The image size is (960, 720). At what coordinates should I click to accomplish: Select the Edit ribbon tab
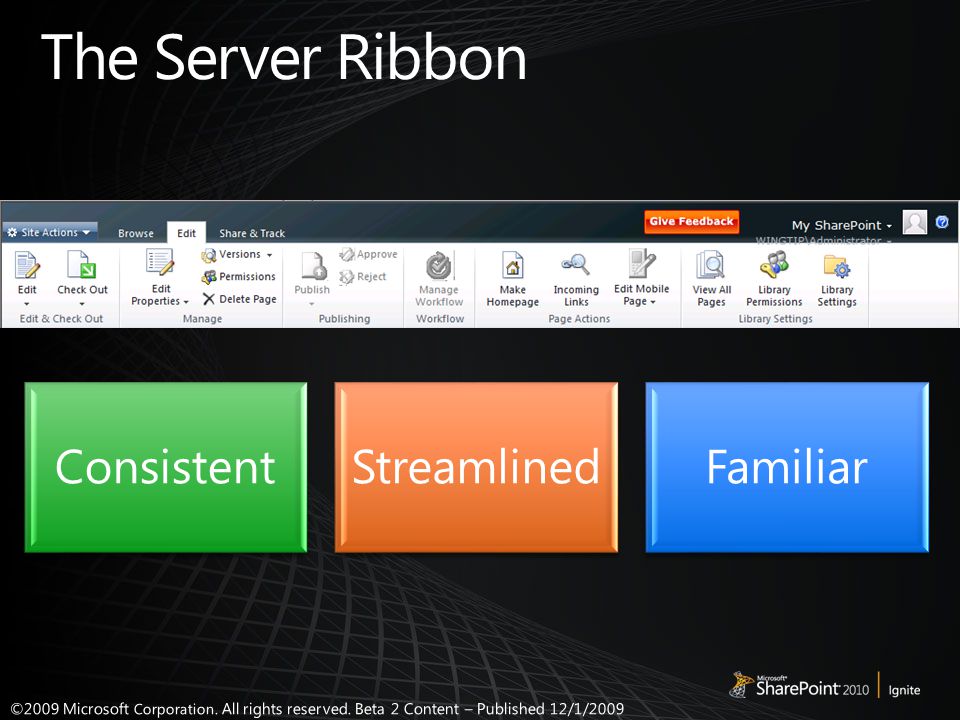tap(186, 233)
